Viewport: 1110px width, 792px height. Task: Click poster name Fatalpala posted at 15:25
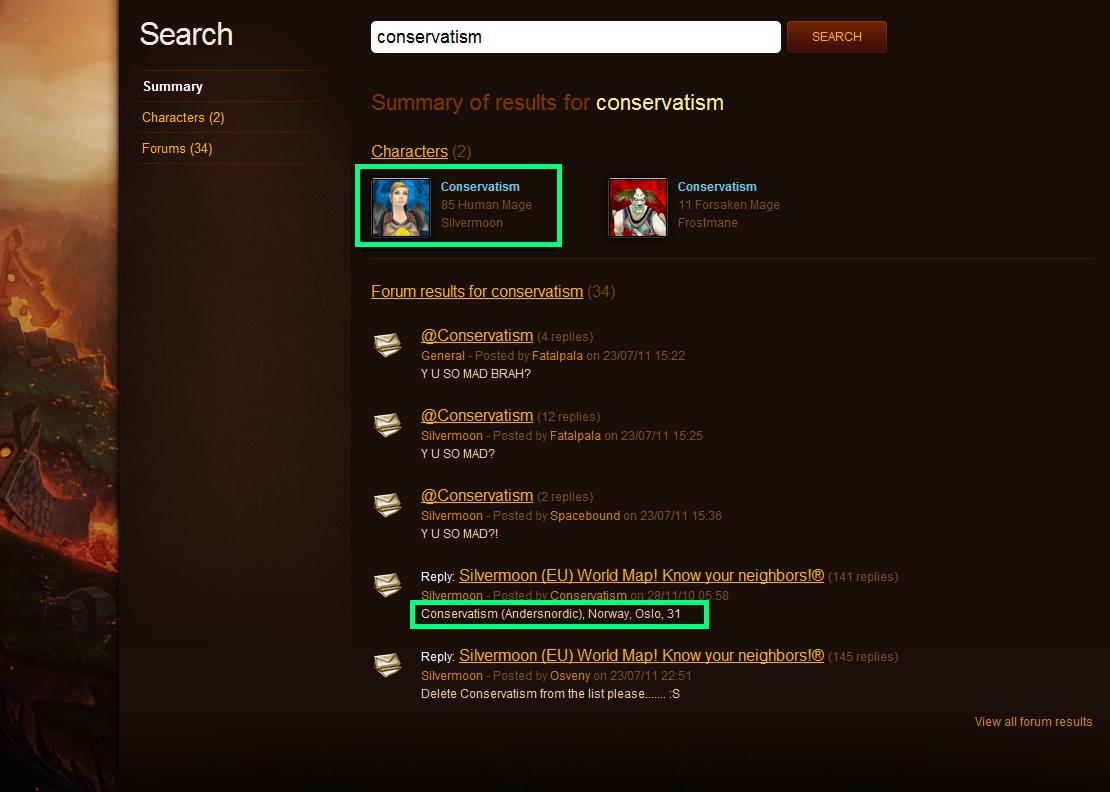(x=575, y=436)
